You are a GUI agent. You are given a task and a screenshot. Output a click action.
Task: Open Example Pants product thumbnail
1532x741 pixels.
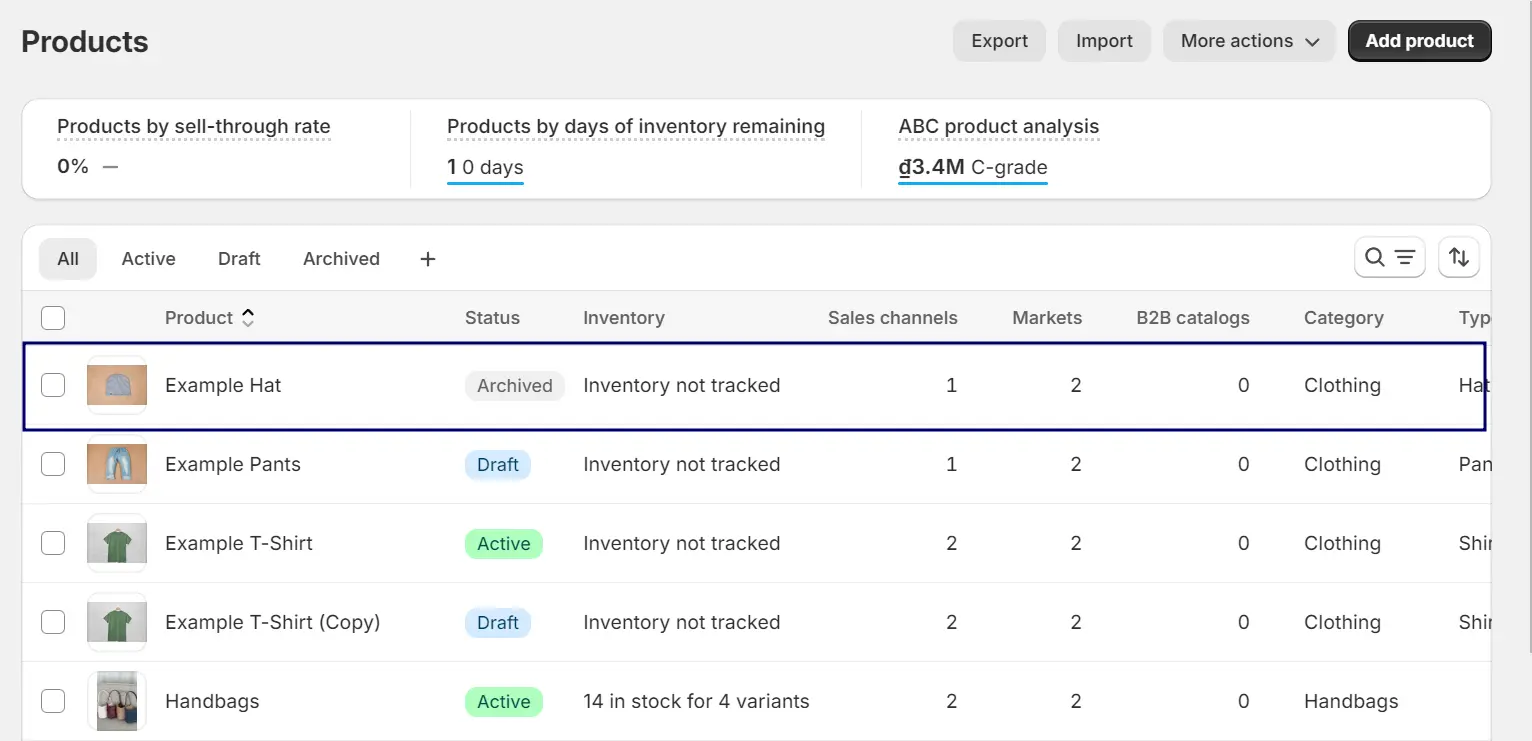click(x=117, y=464)
